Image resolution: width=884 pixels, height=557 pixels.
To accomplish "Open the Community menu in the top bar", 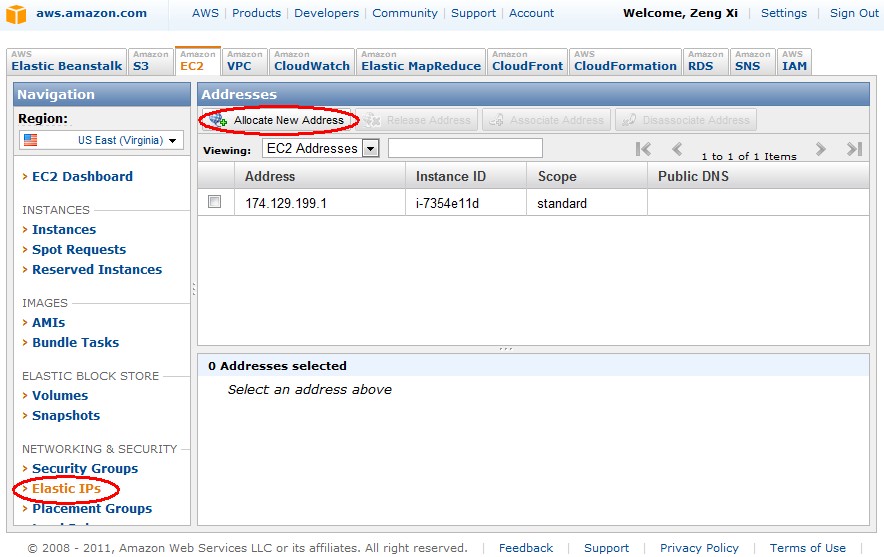I will click(405, 13).
